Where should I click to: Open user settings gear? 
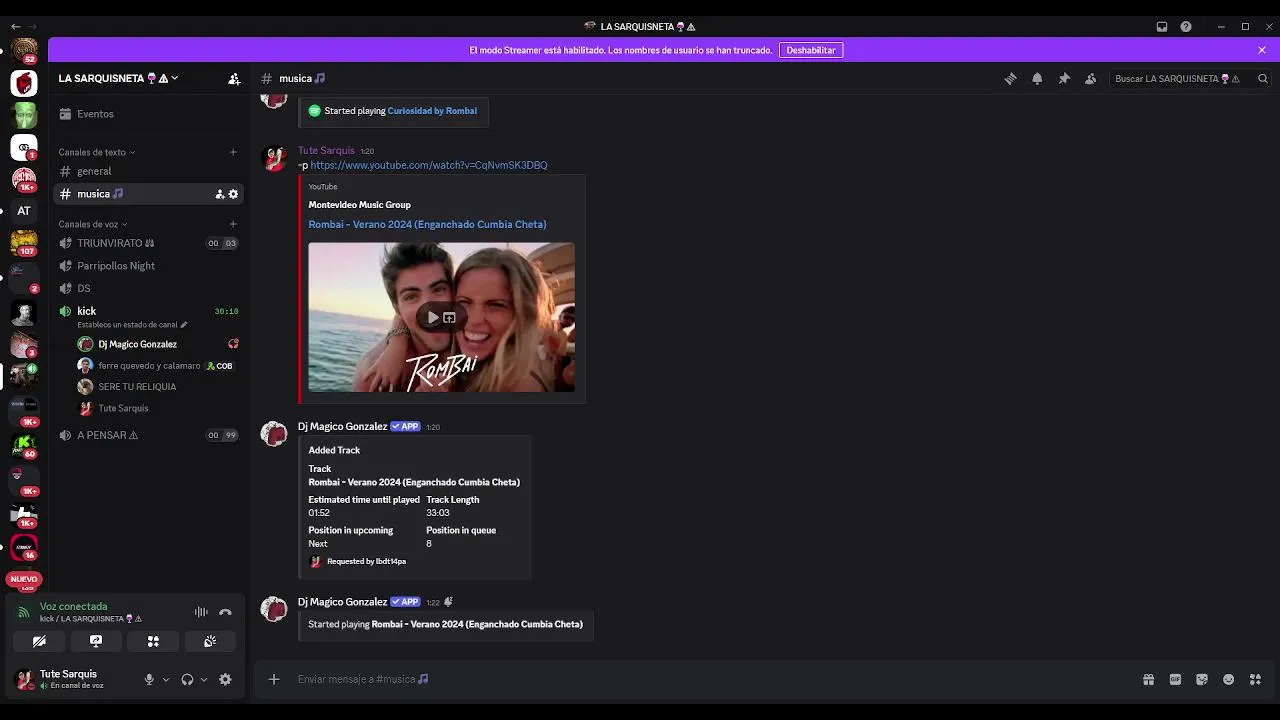tap(225, 679)
